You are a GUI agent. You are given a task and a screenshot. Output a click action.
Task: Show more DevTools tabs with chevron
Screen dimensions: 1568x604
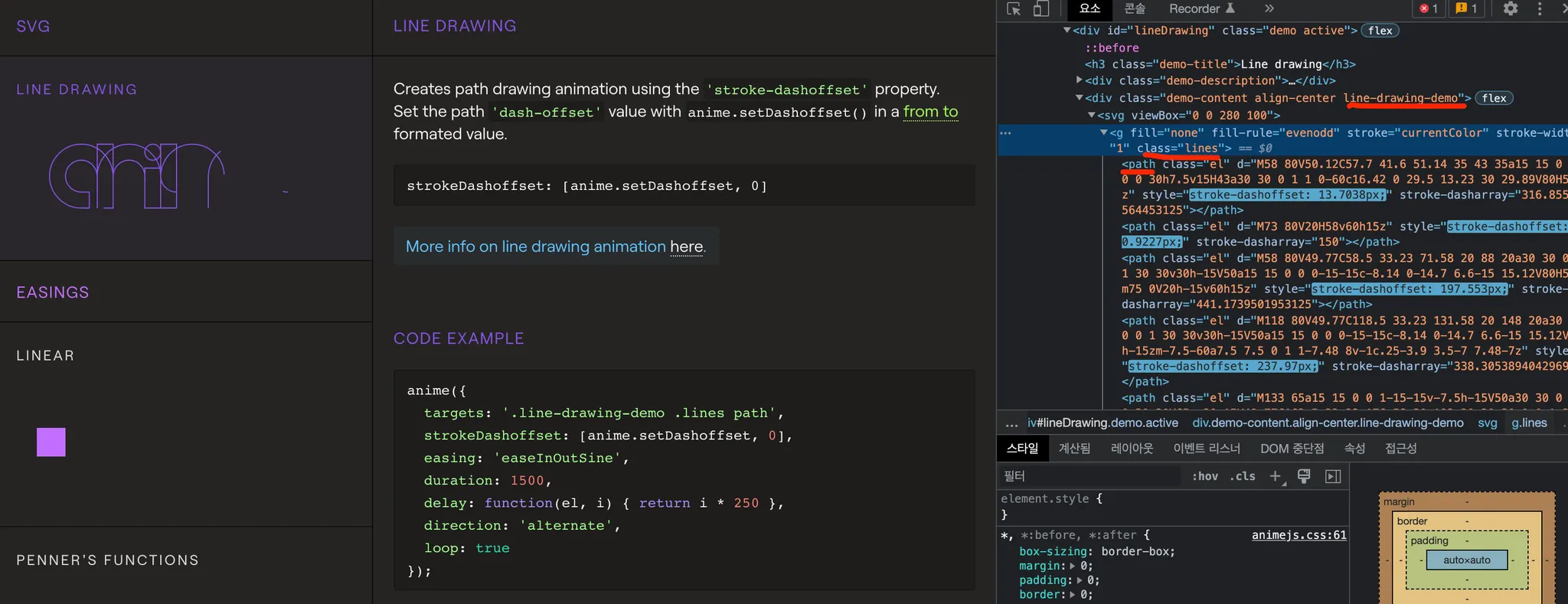[x=1269, y=9]
